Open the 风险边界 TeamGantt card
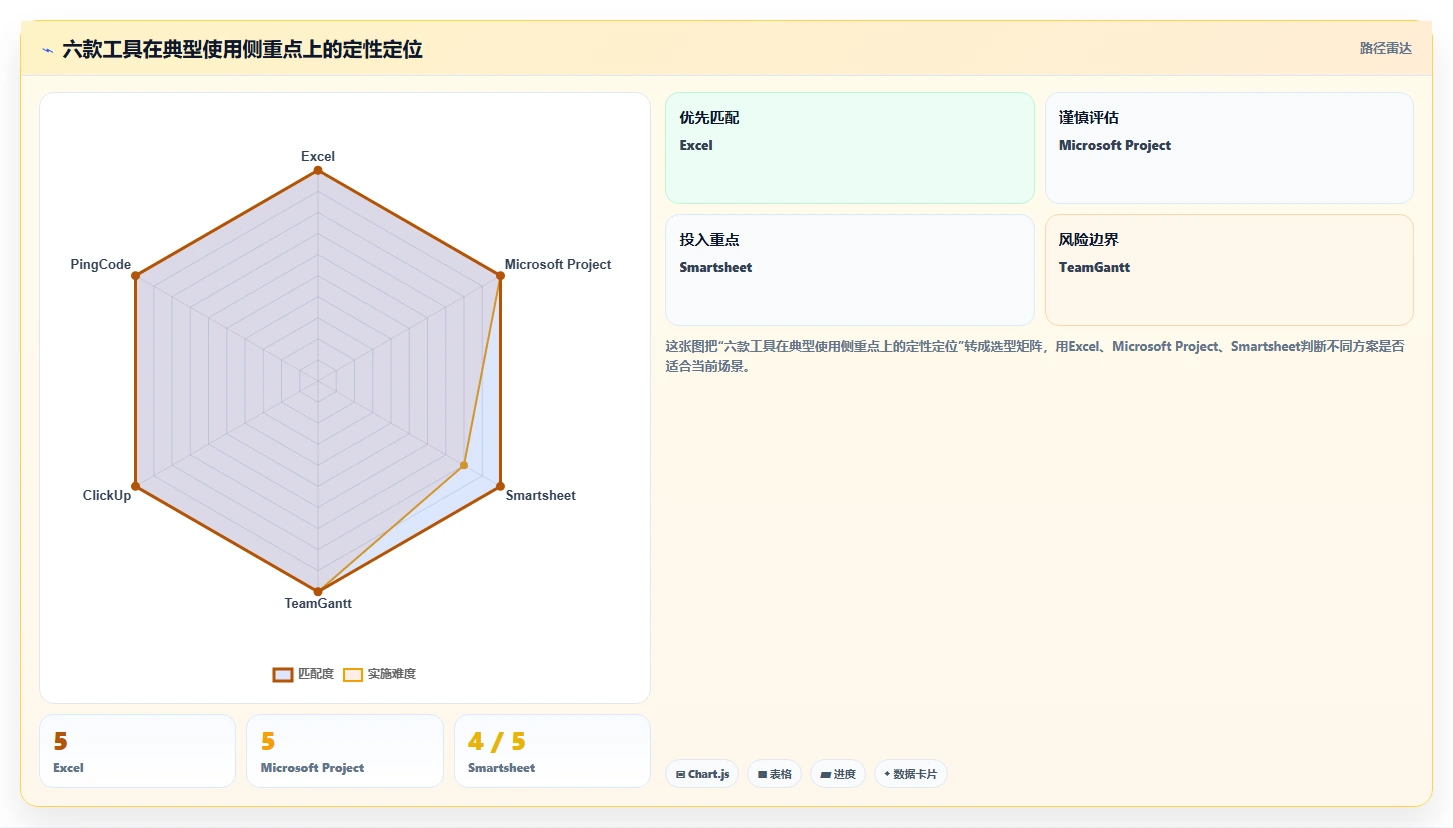This screenshot has height=828, width=1453. click(1229, 270)
